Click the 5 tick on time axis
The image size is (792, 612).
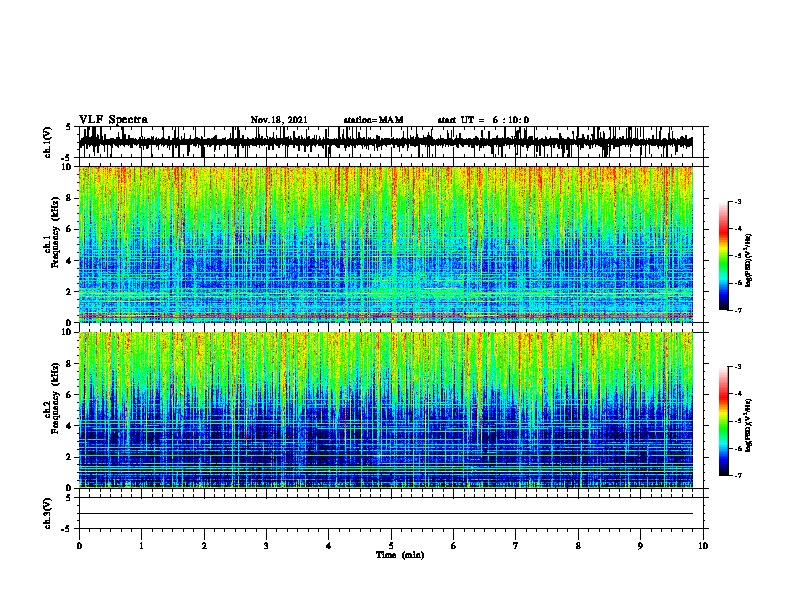tap(391, 546)
